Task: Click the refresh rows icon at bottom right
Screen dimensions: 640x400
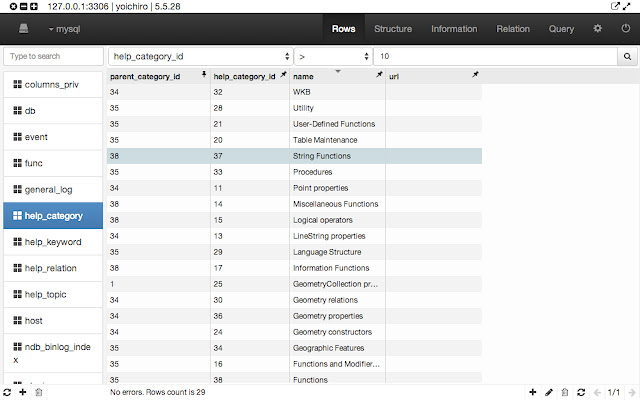Action: [x=581, y=392]
